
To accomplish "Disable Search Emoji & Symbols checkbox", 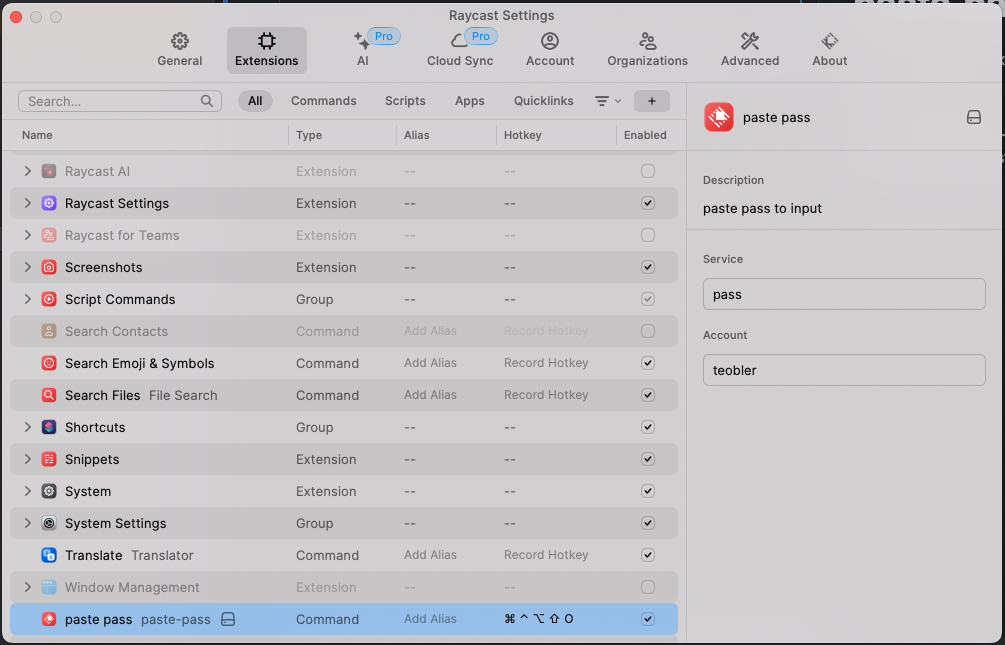I will 648,363.
